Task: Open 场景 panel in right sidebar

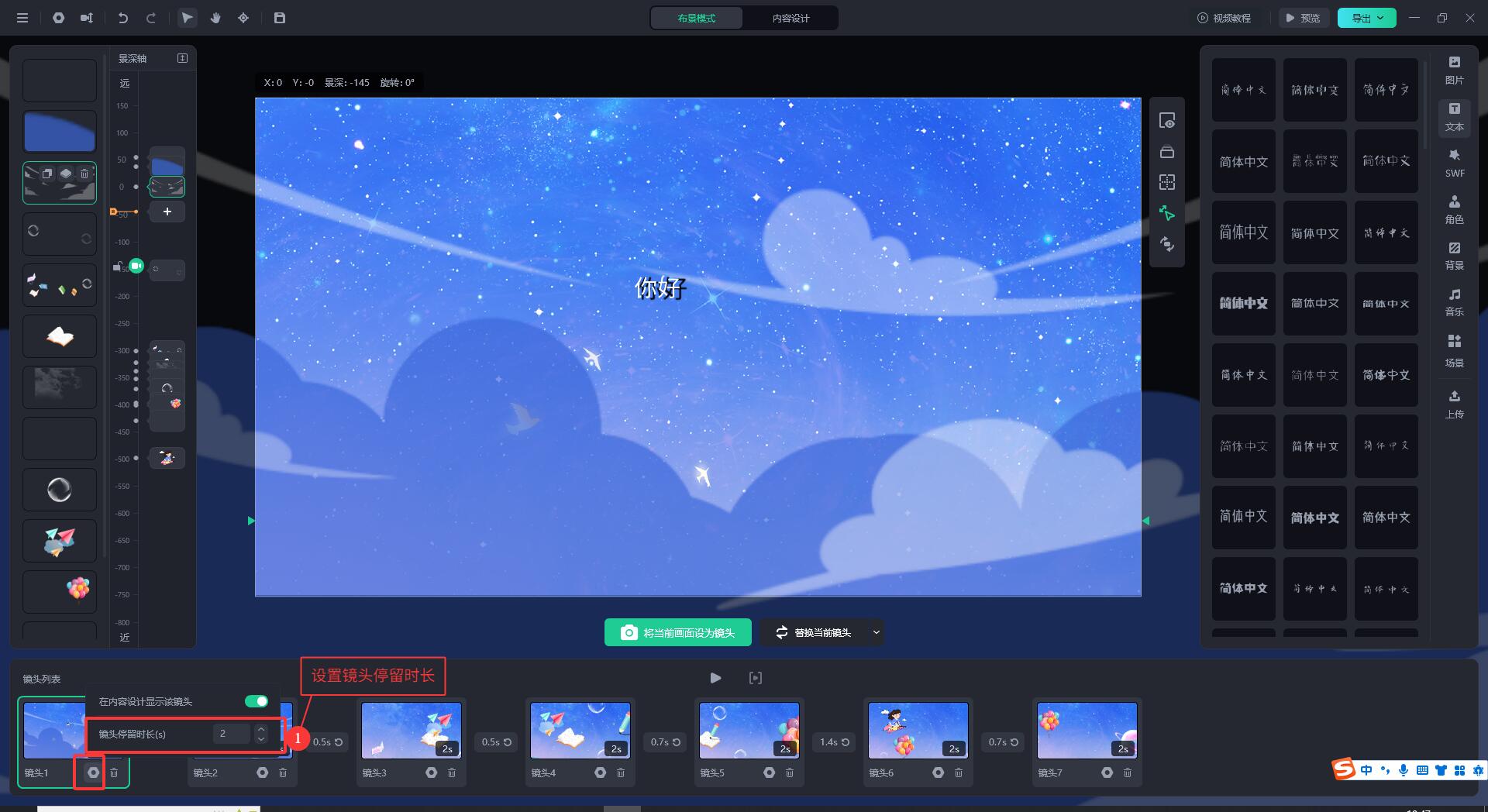Action: [1454, 351]
